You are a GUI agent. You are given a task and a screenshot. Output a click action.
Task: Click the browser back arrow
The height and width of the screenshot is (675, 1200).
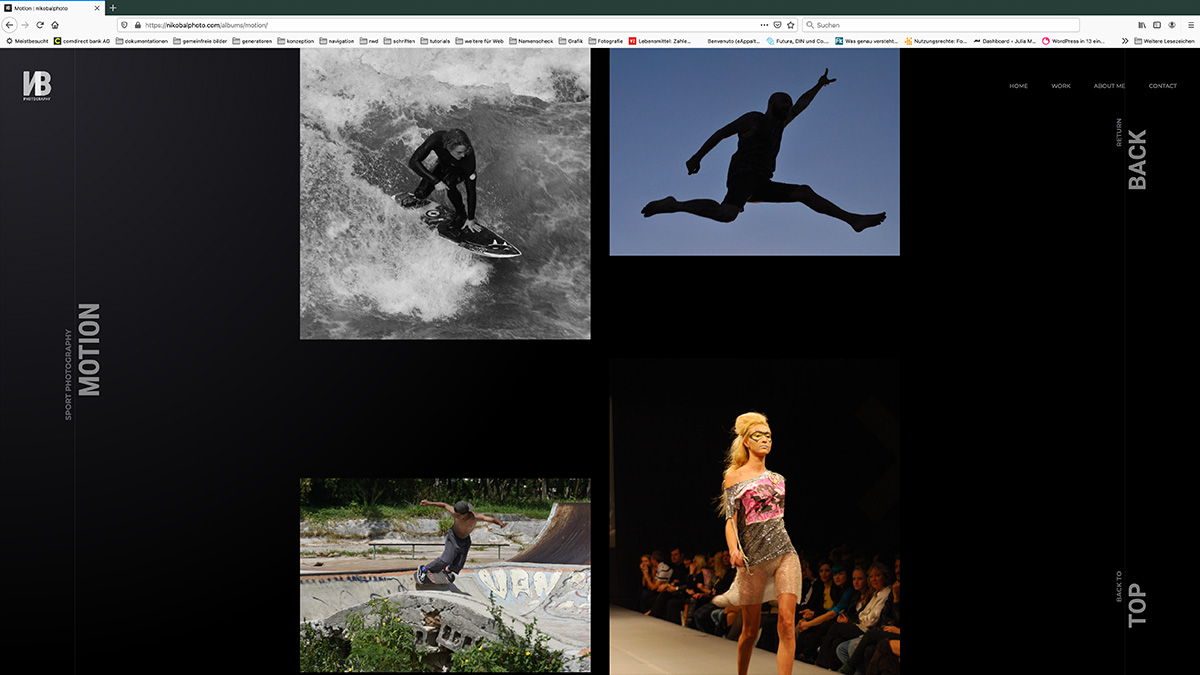[10, 24]
